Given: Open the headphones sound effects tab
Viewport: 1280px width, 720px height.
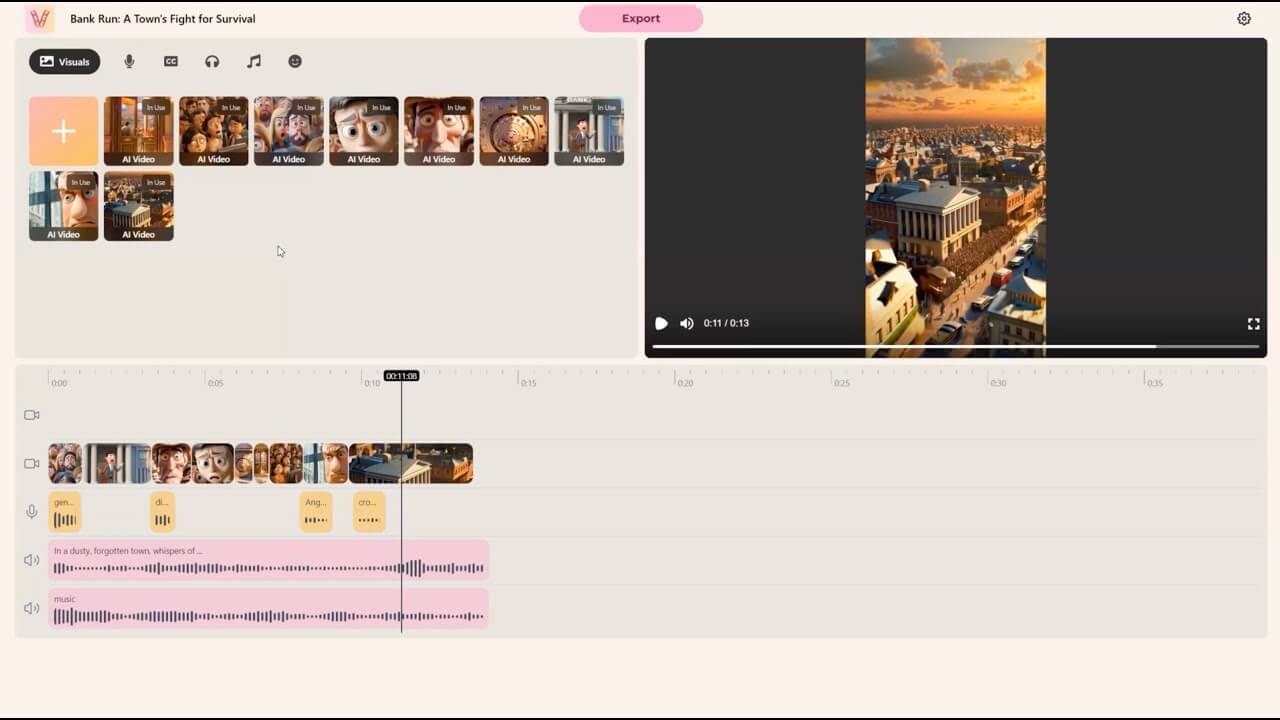Looking at the screenshot, I should tap(212, 61).
